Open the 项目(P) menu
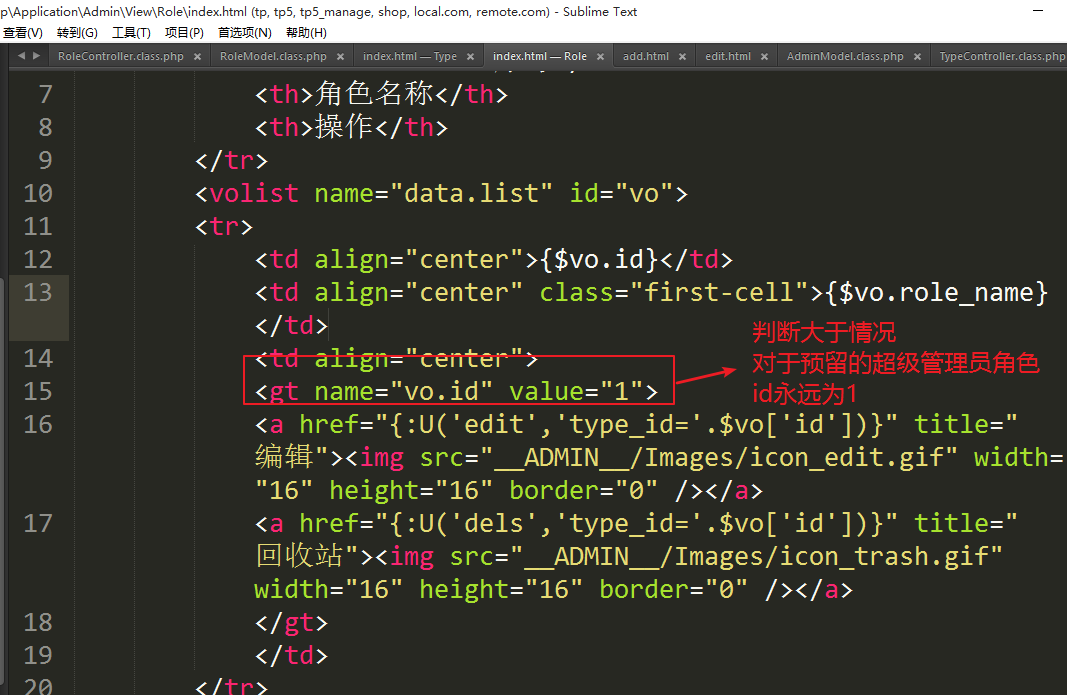Image resolution: width=1067 pixels, height=695 pixels. pyautogui.click(x=184, y=33)
